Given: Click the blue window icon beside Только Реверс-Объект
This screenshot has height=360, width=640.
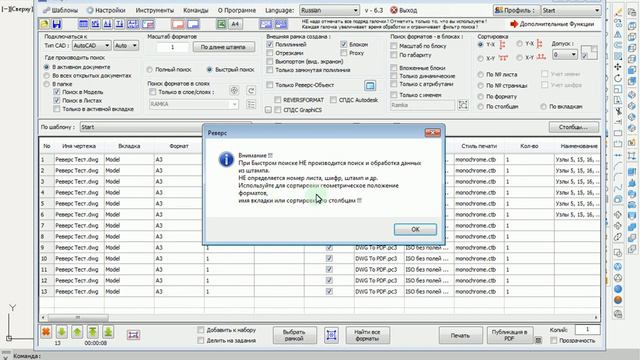Looking at the screenshot, I should point(370,85).
